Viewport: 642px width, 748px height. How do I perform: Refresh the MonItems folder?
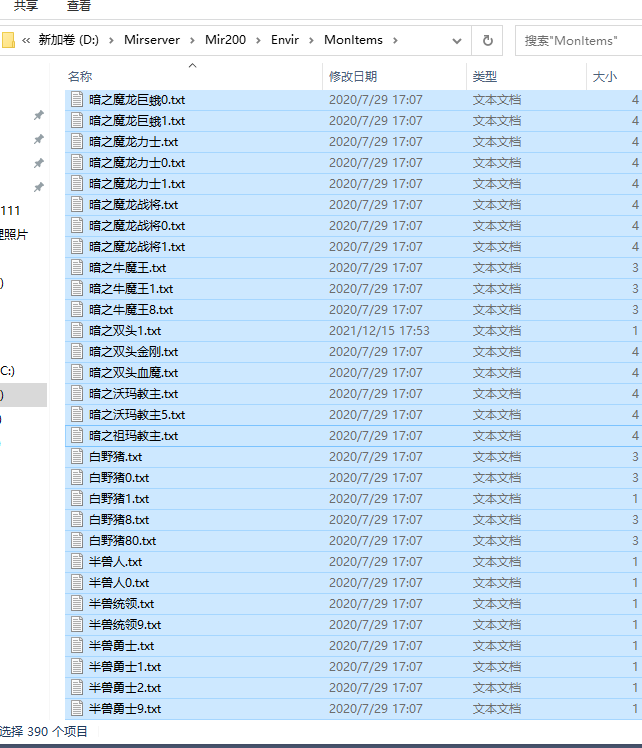point(487,41)
